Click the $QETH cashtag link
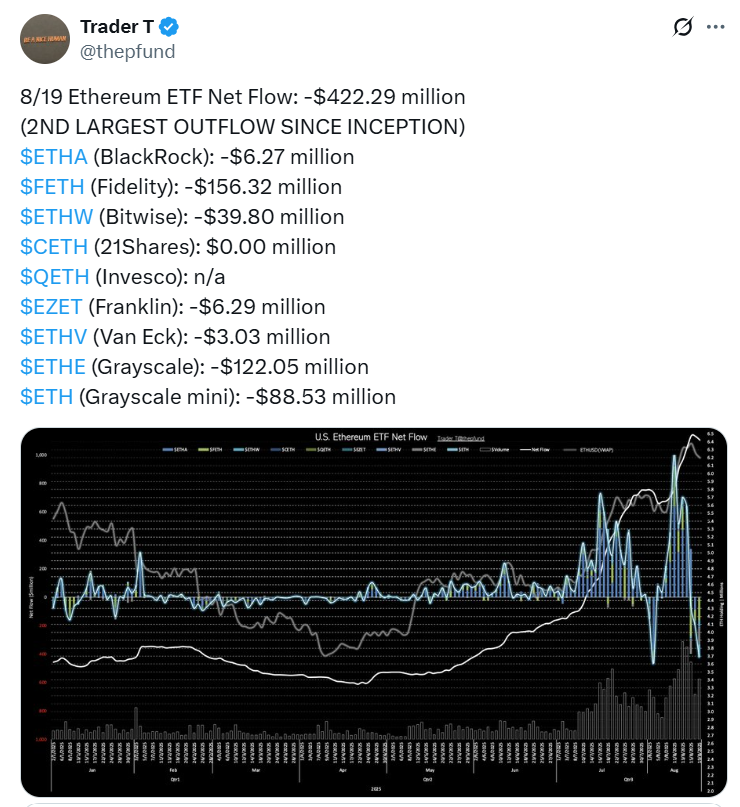The width and height of the screenshot is (740, 807). point(52,277)
